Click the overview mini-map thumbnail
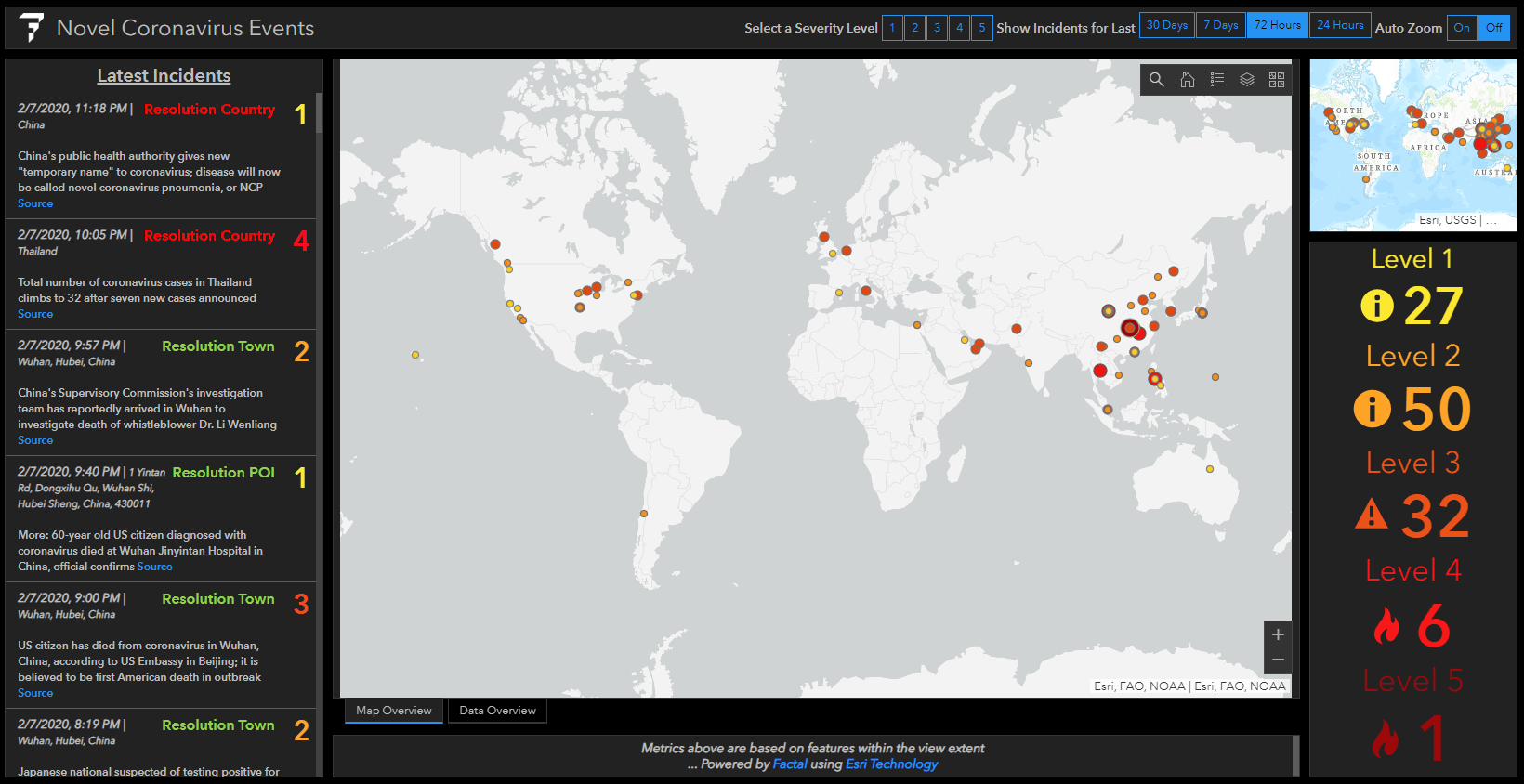 pyautogui.click(x=1412, y=146)
